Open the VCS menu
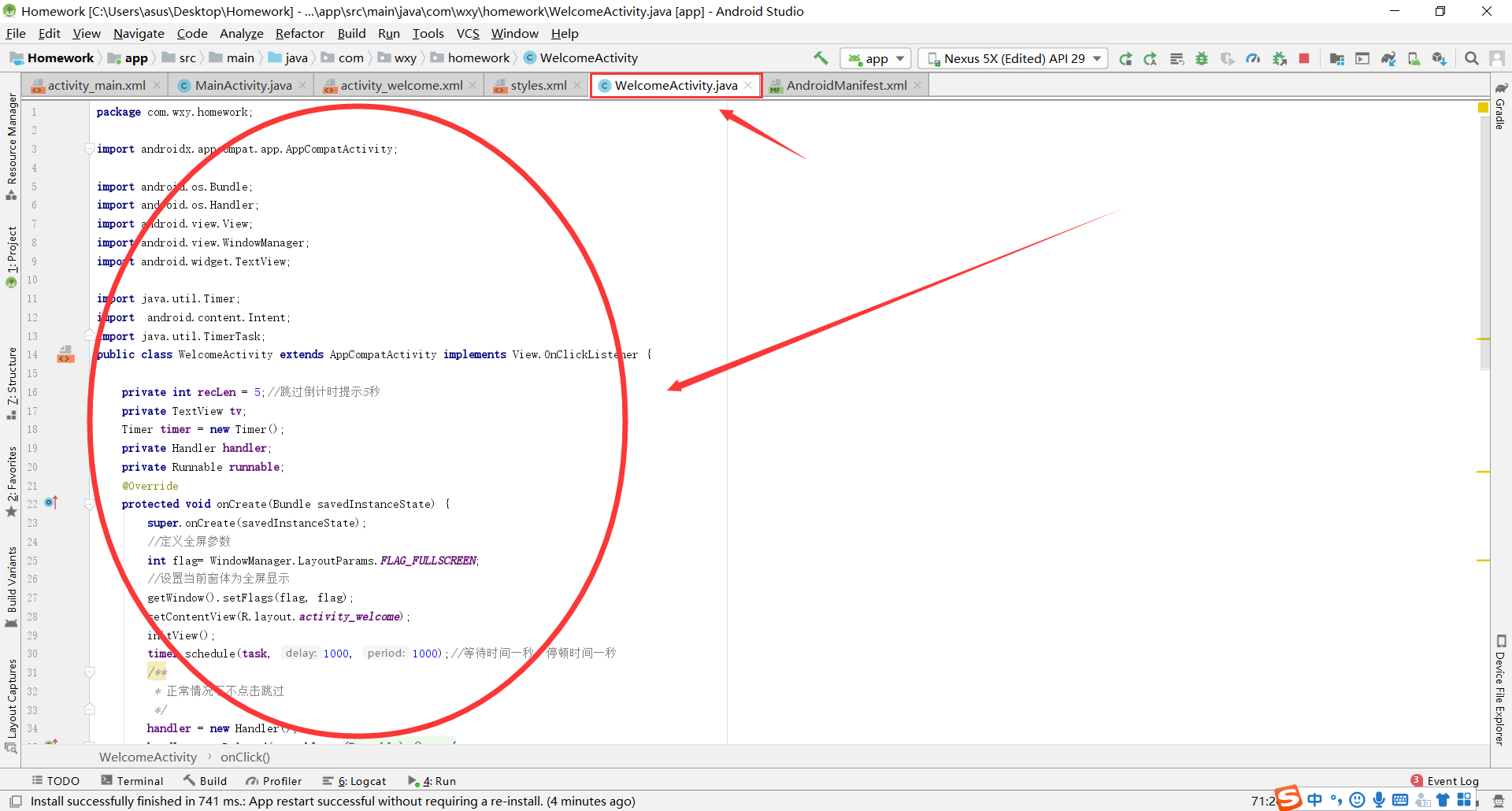The height and width of the screenshot is (811, 1512). pyautogui.click(x=468, y=33)
